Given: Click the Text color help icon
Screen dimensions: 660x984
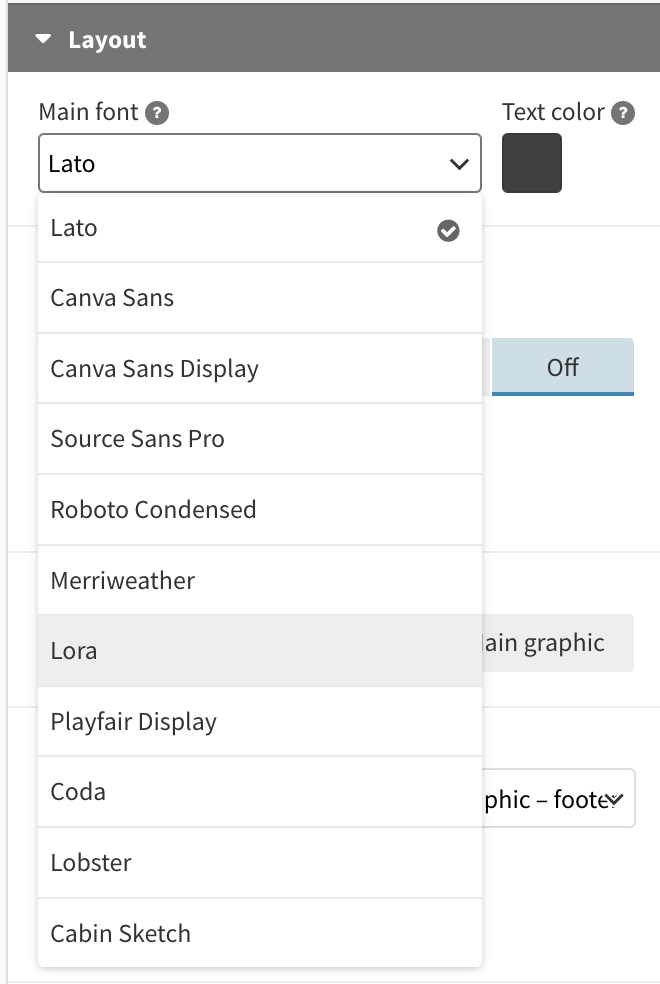Looking at the screenshot, I should pyautogui.click(x=623, y=112).
